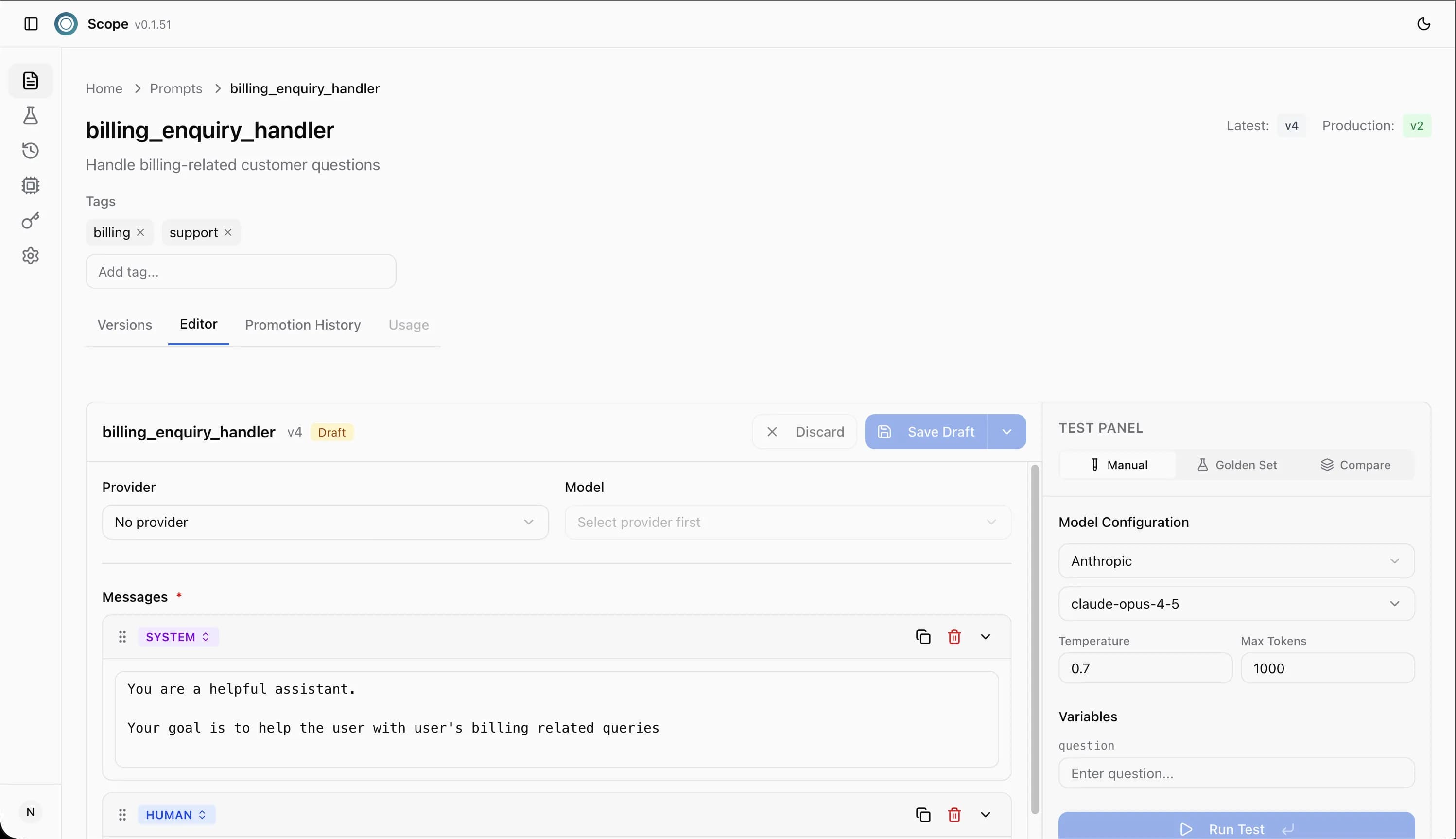1456x839 pixels.
Task: Select the Editor tab
Action: click(199, 324)
